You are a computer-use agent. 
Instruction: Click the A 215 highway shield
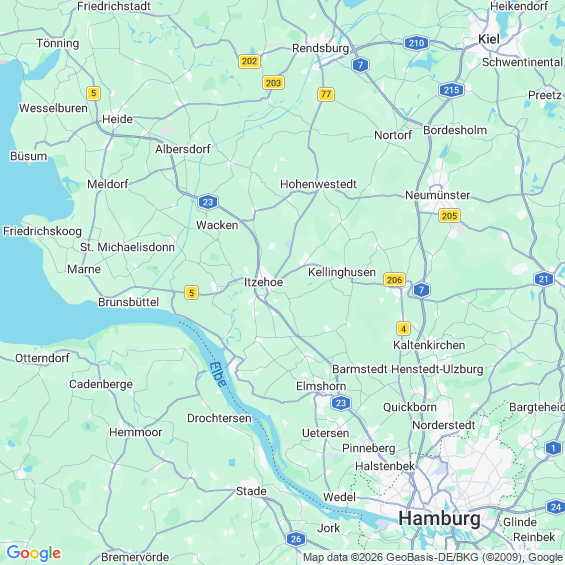coord(451,90)
